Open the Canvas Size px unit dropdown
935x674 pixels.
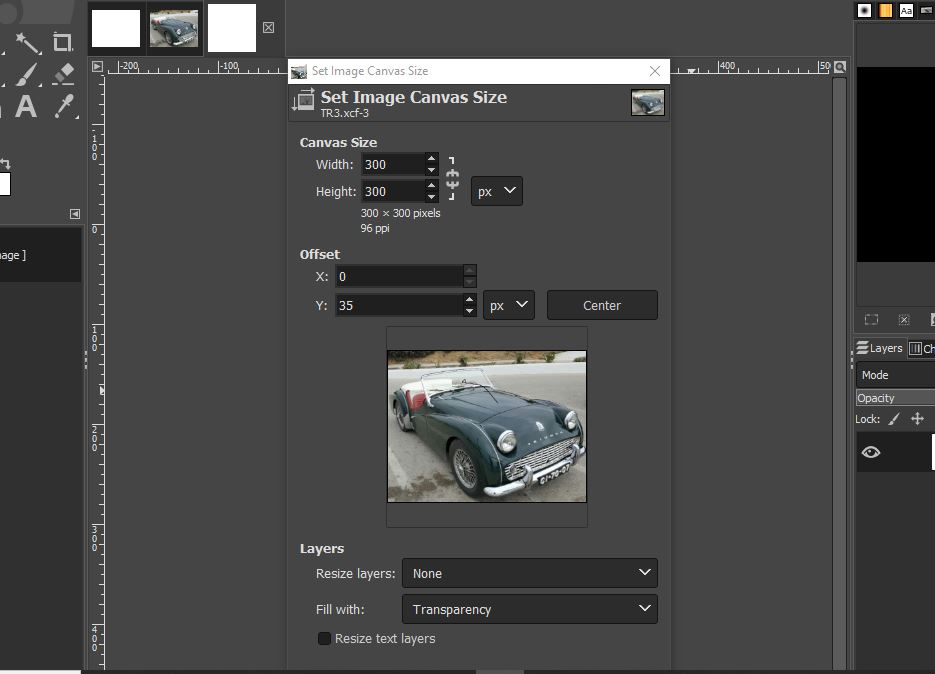click(x=497, y=191)
